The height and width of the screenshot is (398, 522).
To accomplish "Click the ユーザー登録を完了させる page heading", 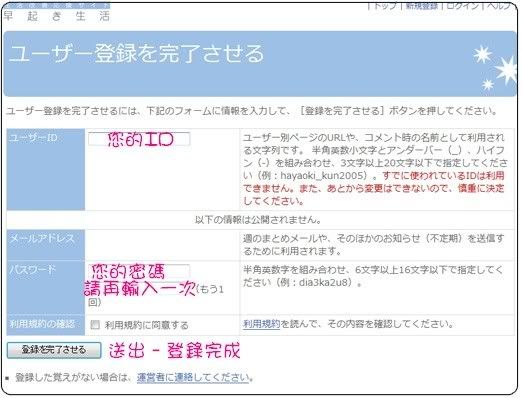I will click(137, 54).
